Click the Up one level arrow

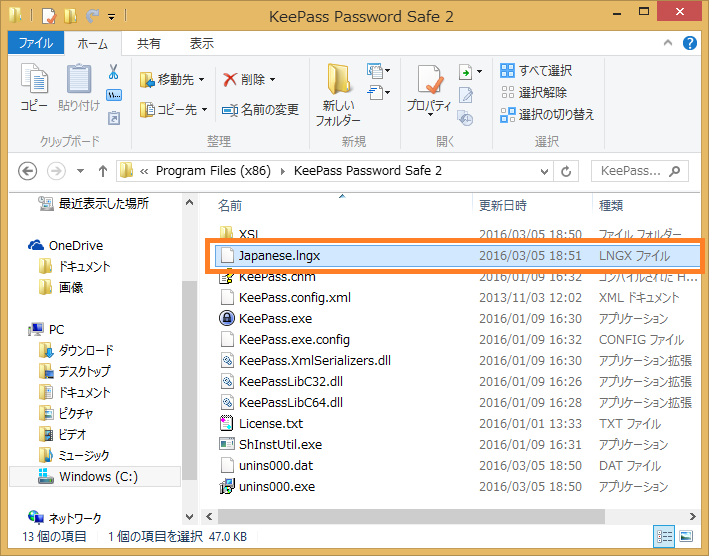103,171
